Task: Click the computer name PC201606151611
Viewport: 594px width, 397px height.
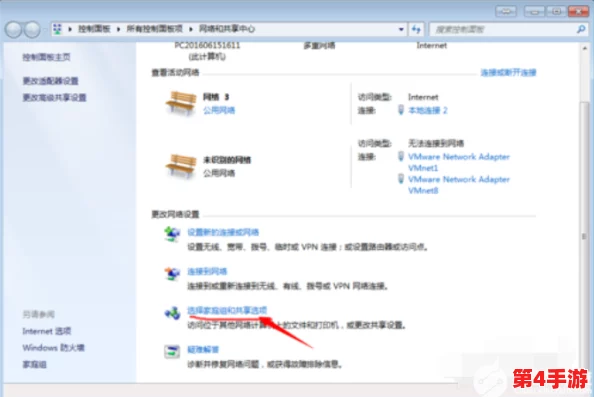Action: click(207, 45)
